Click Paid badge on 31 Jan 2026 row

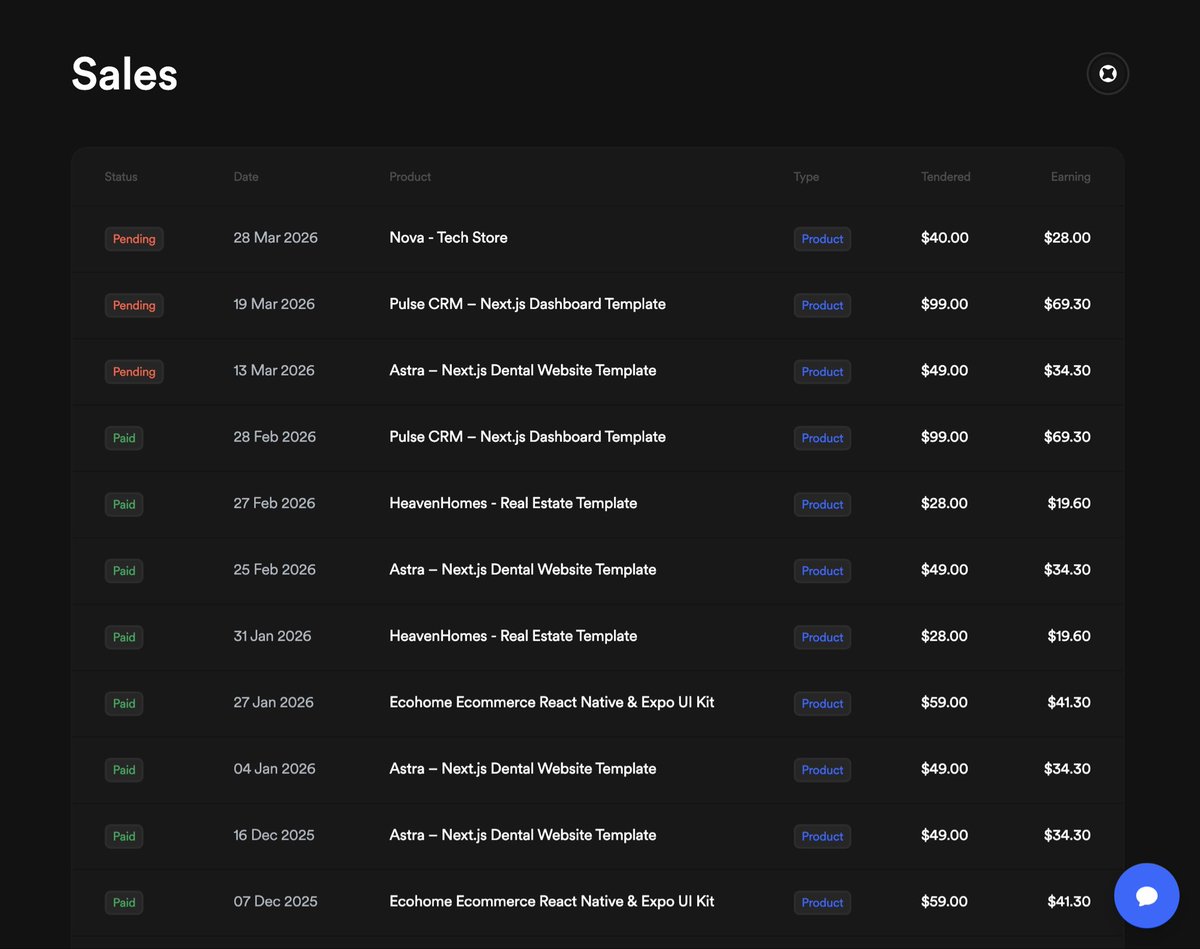click(124, 637)
